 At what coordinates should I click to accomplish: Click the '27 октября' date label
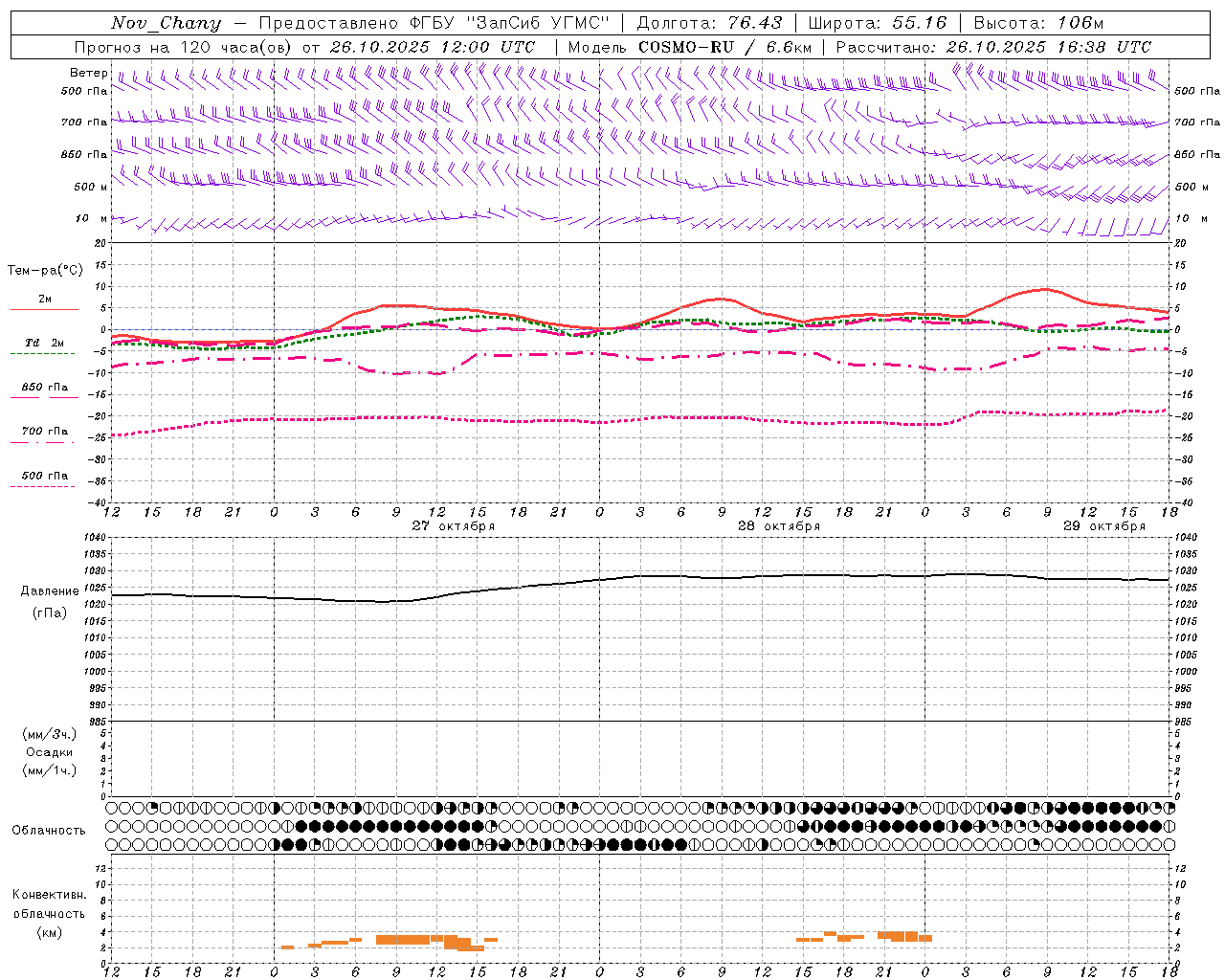coord(454,525)
